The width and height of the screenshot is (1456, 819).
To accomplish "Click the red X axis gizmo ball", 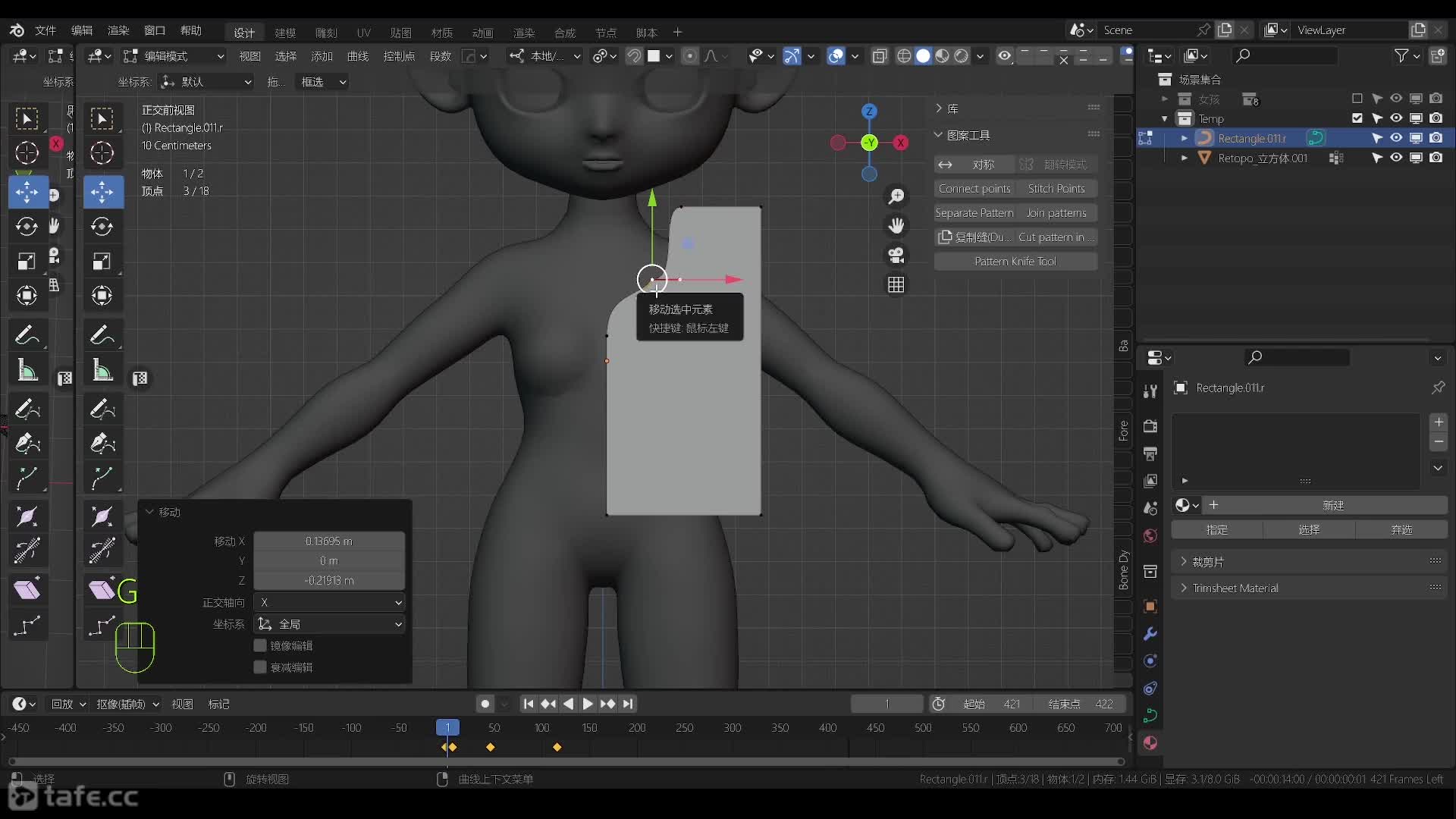I will 901,143.
